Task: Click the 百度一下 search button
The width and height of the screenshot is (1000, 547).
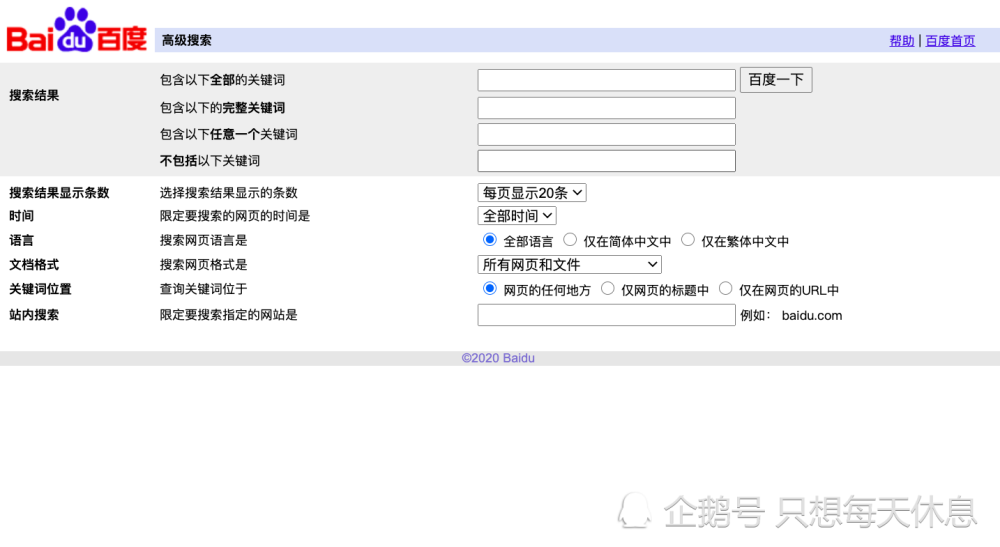Action: (776, 80)
